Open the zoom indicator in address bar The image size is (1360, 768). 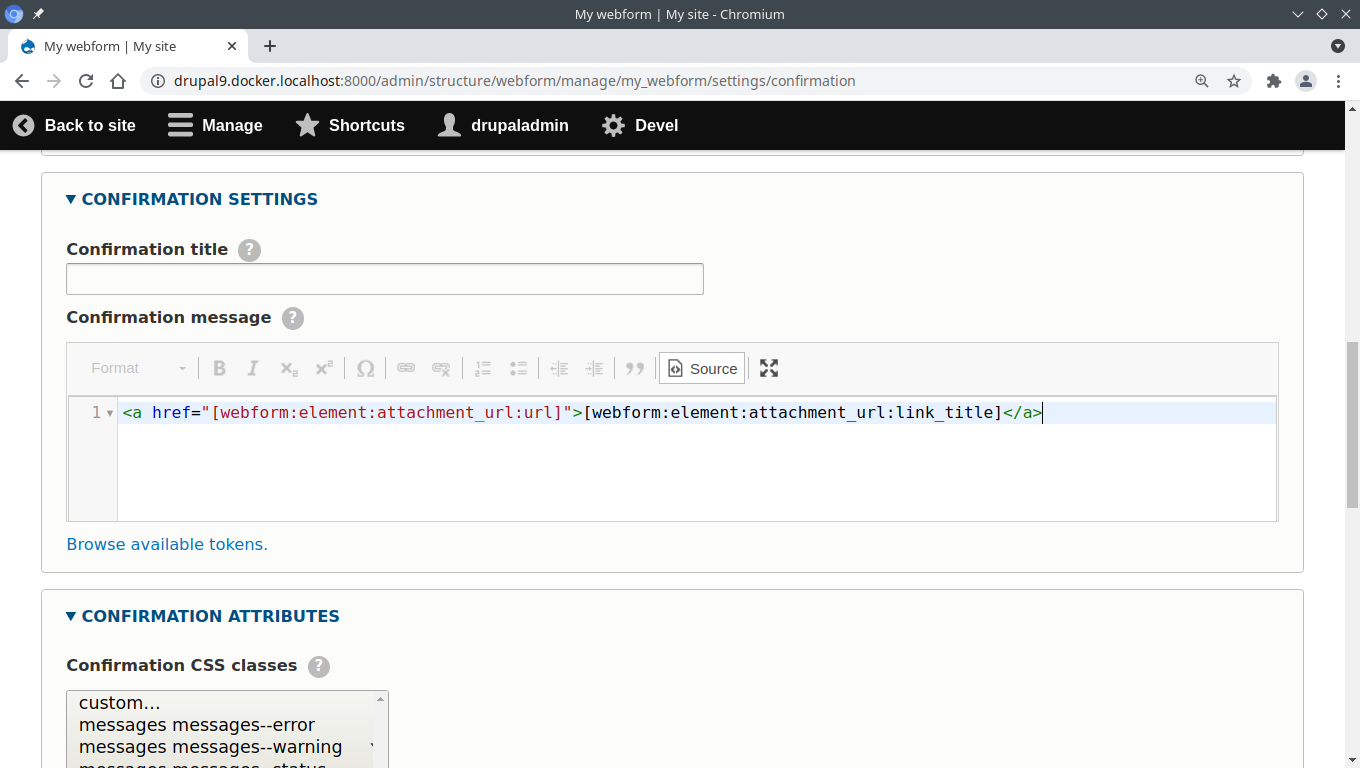[x=1202, y=81]
